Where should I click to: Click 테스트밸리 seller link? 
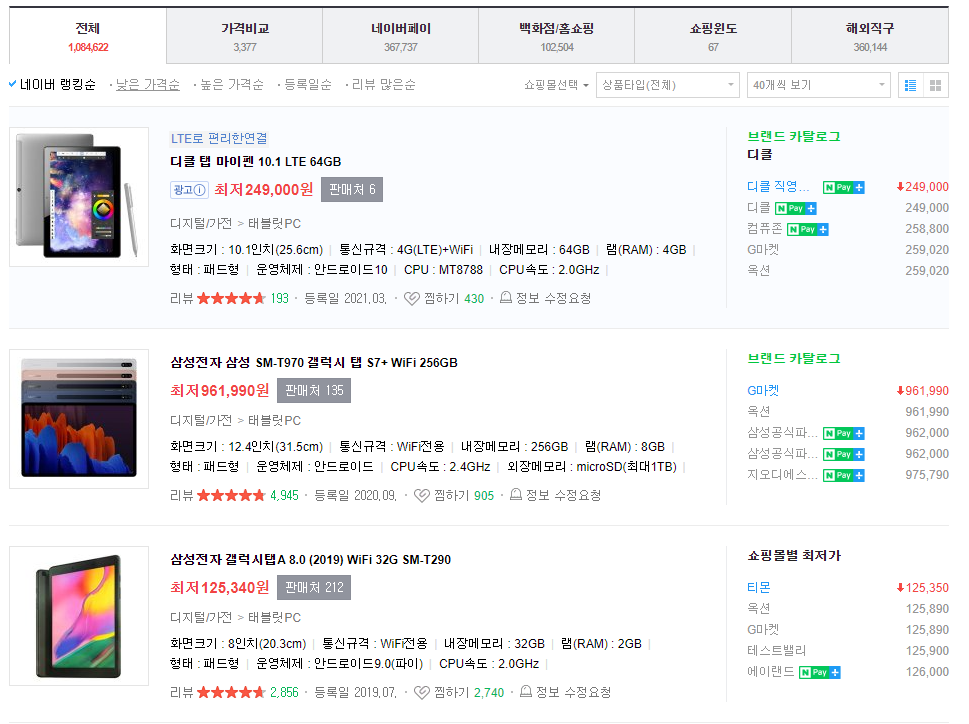pos(777,650)
